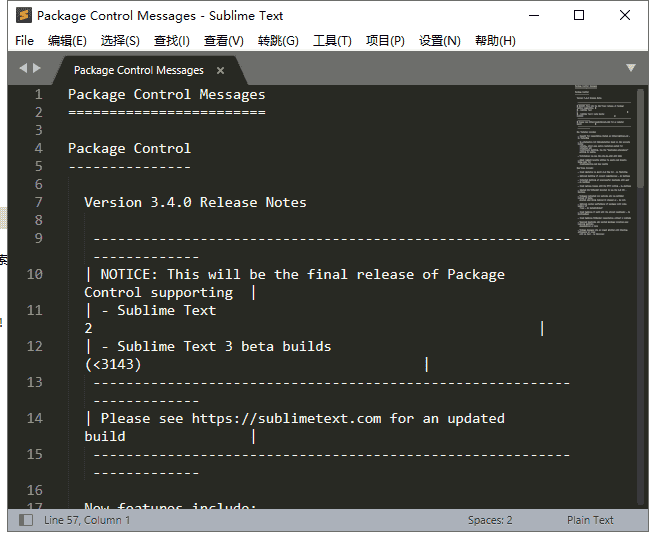Click the Sublime Text app icon in title bar
This screenshot has width=656, height=539.
pyautogui.click(x=23, y=15)
